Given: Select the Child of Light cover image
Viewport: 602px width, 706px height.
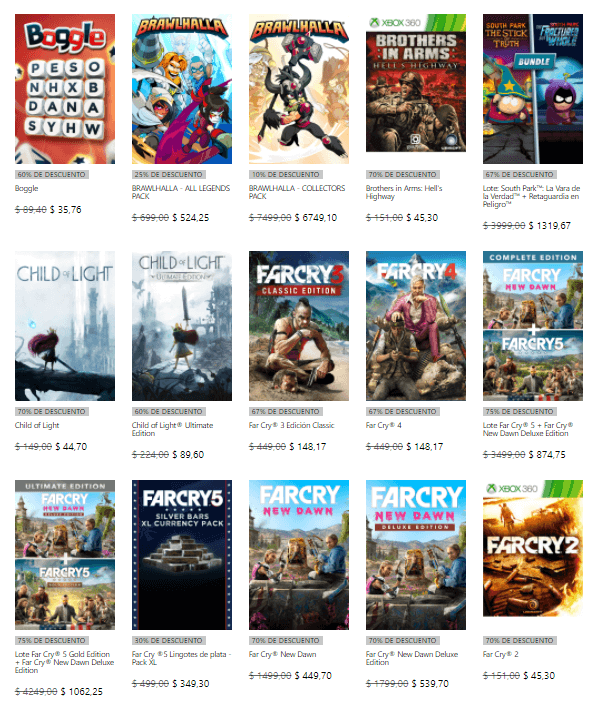Looking at the screenshot, I should (65, 326).
